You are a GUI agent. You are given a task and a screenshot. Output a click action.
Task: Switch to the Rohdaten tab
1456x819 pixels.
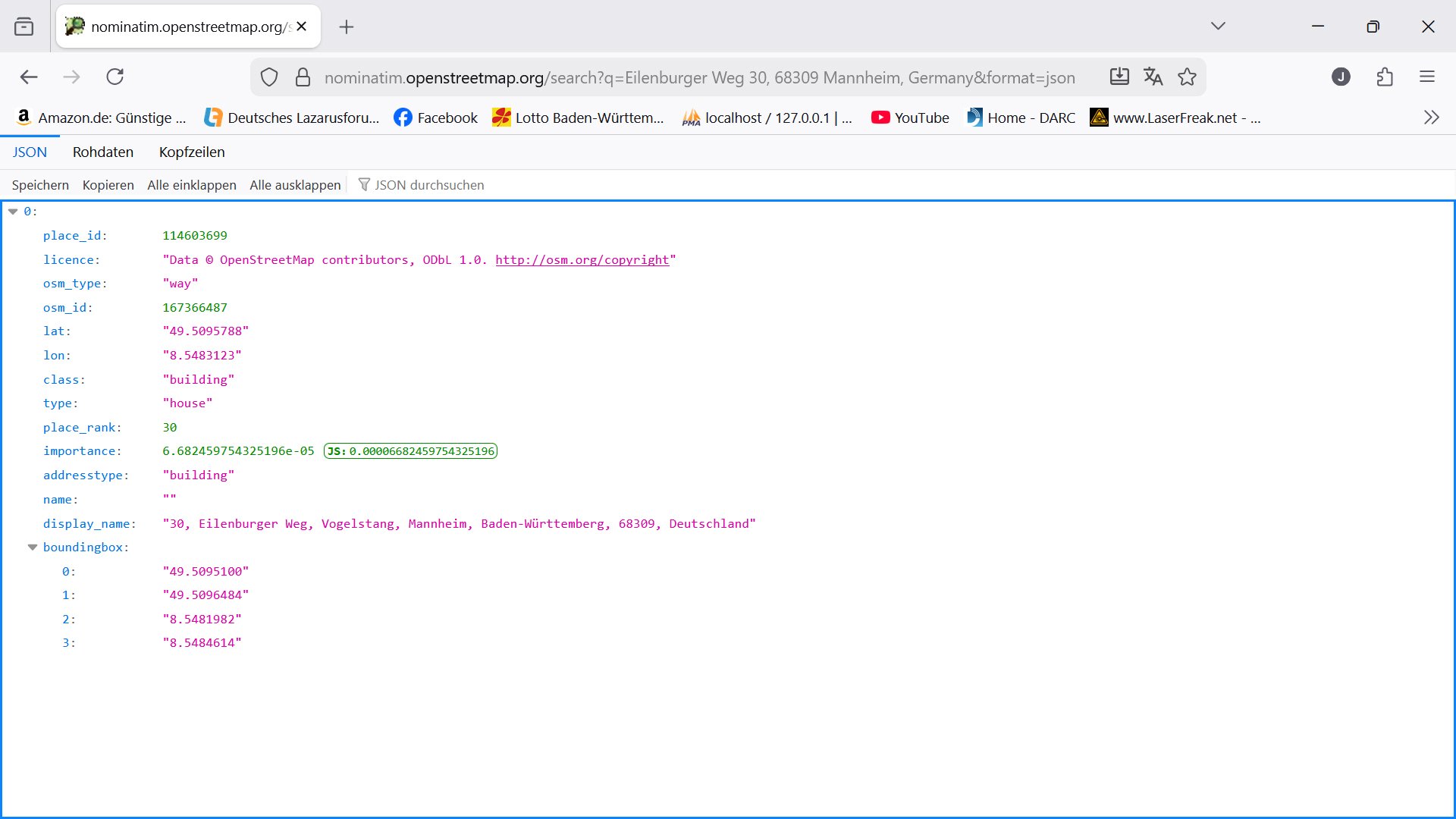(103, 152)
